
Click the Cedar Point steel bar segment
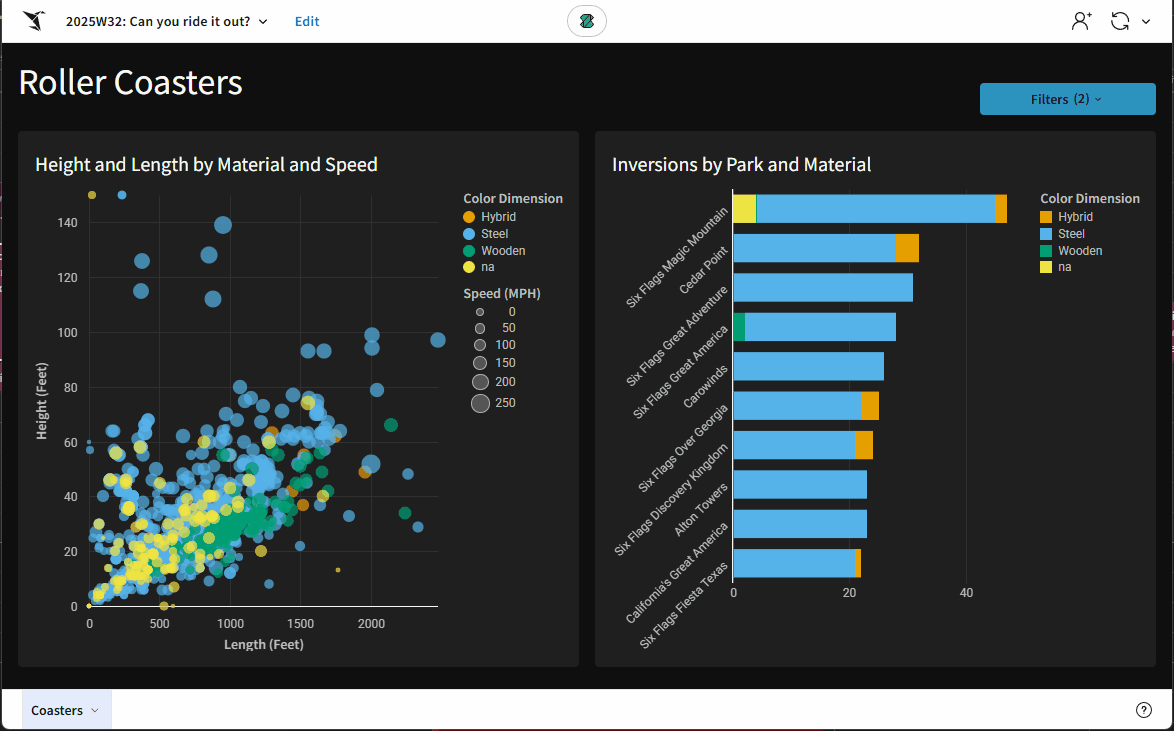pos(814,248)
